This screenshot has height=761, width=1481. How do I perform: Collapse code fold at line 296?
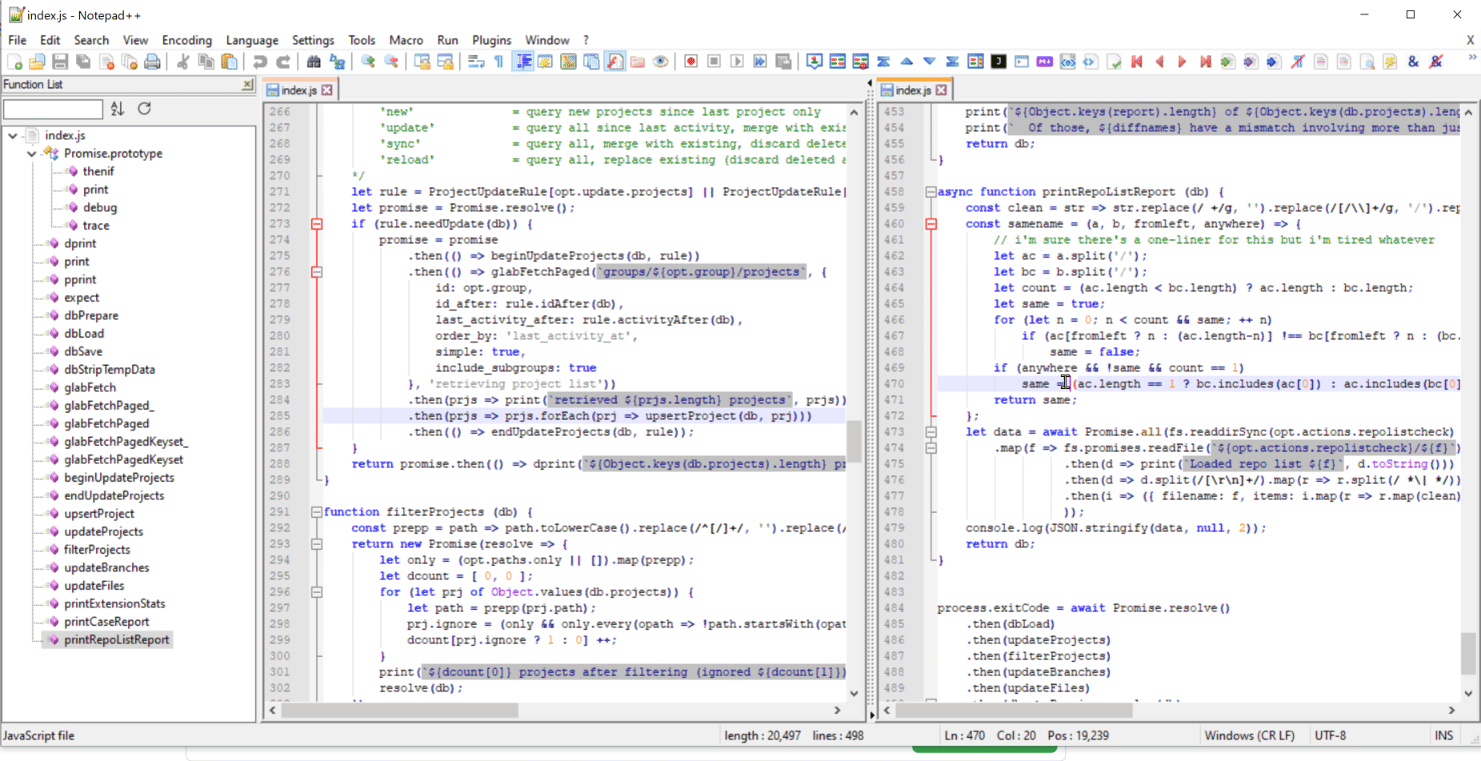(316, 592)
